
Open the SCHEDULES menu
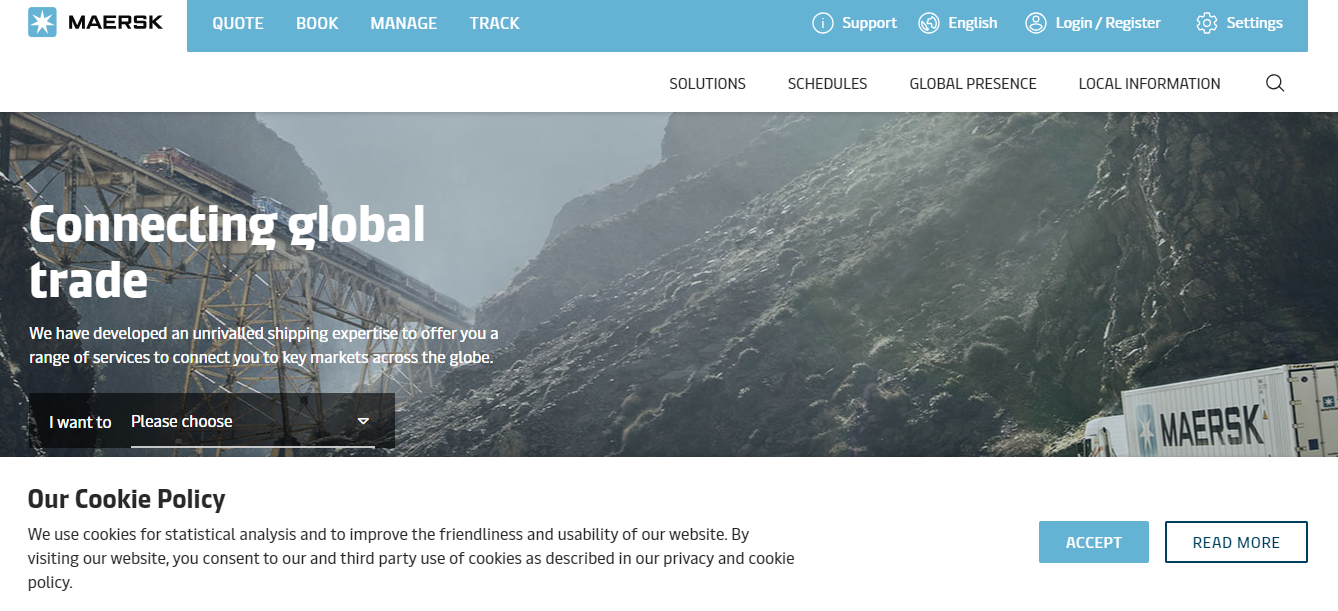[x=827, y=84]
